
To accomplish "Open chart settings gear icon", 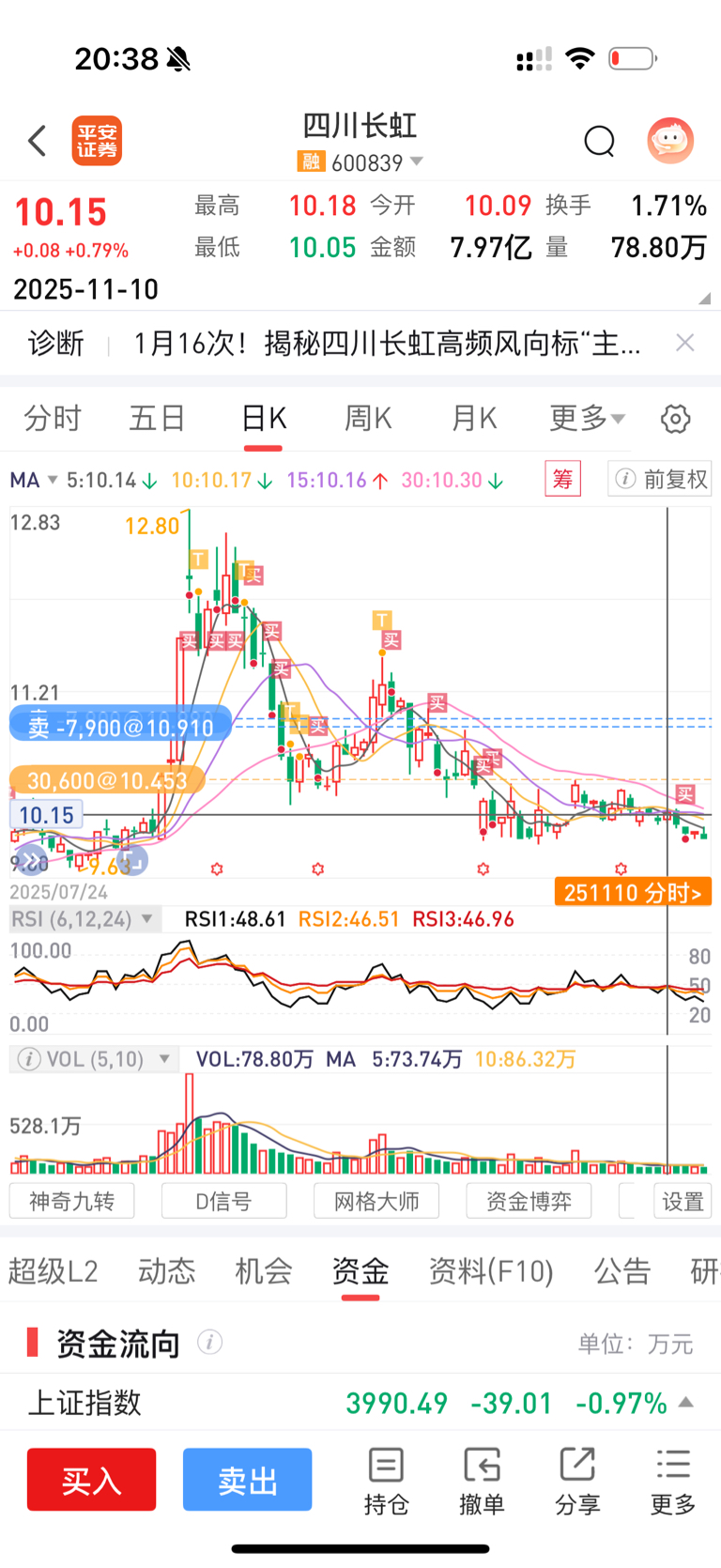I will click(675, 419).
